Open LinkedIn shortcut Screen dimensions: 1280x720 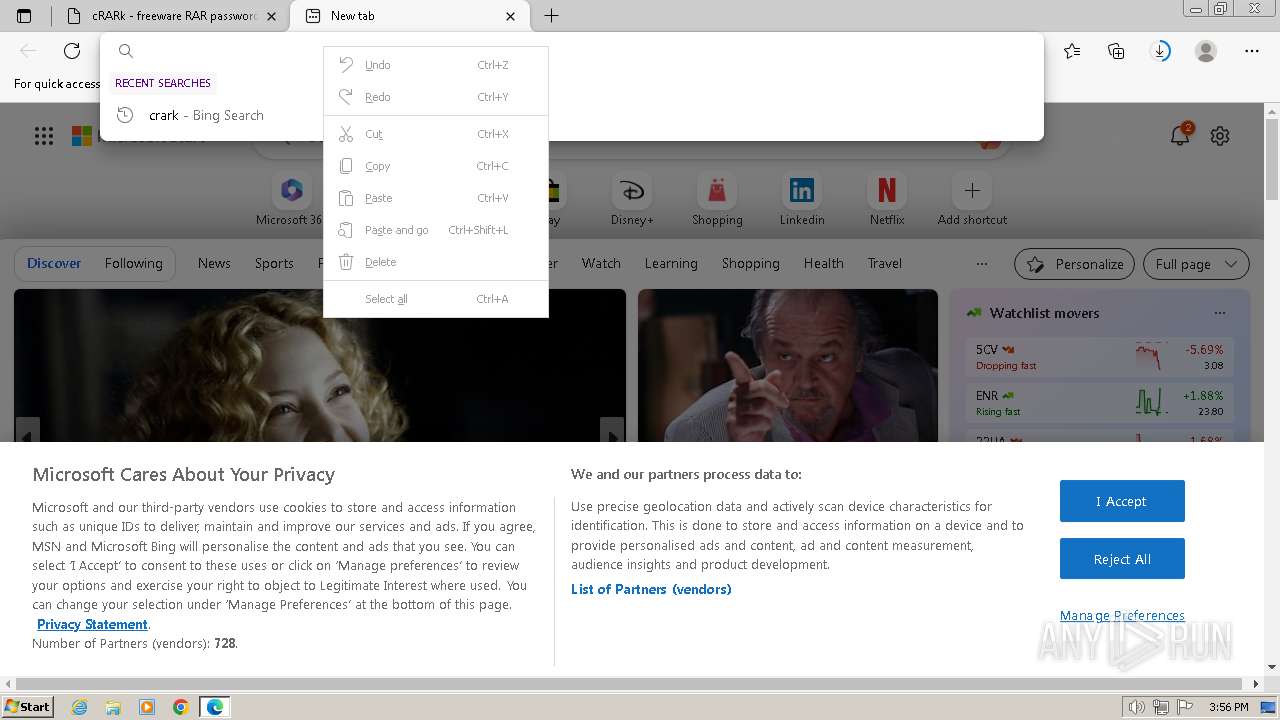coord(802,199)
